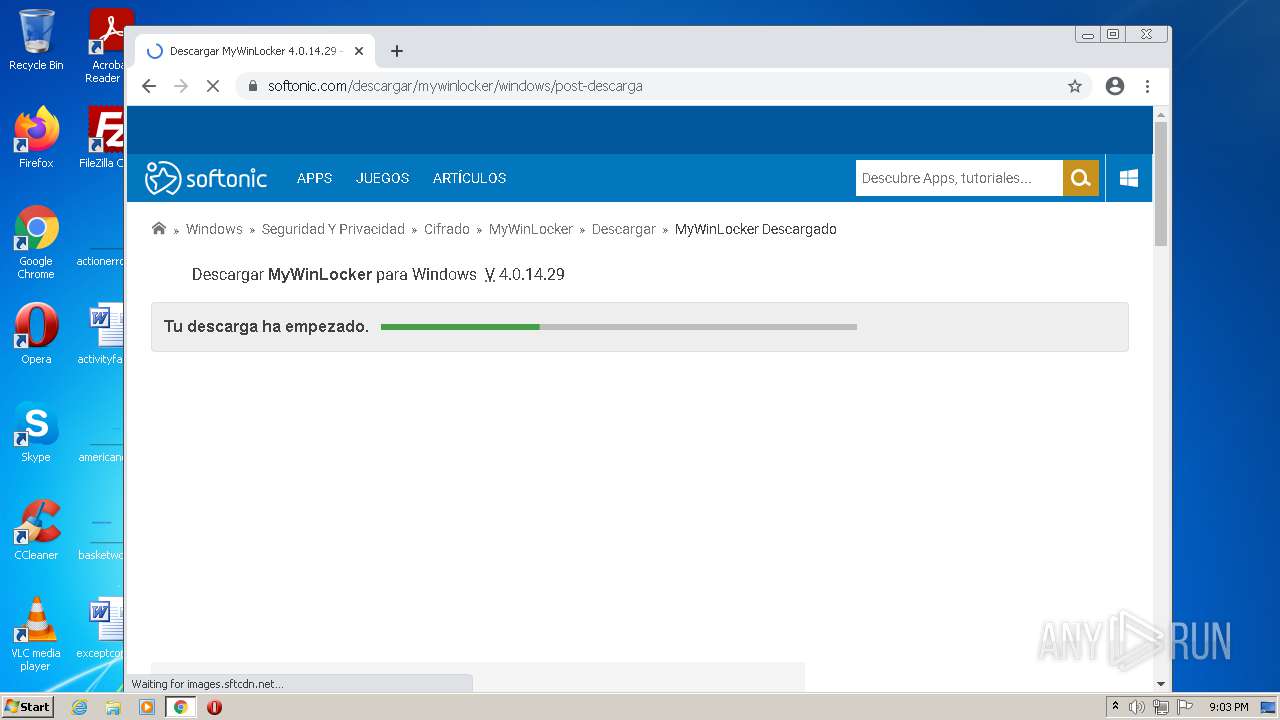
Task: Click the orange search magnifier button
Action: (1080, 178)
